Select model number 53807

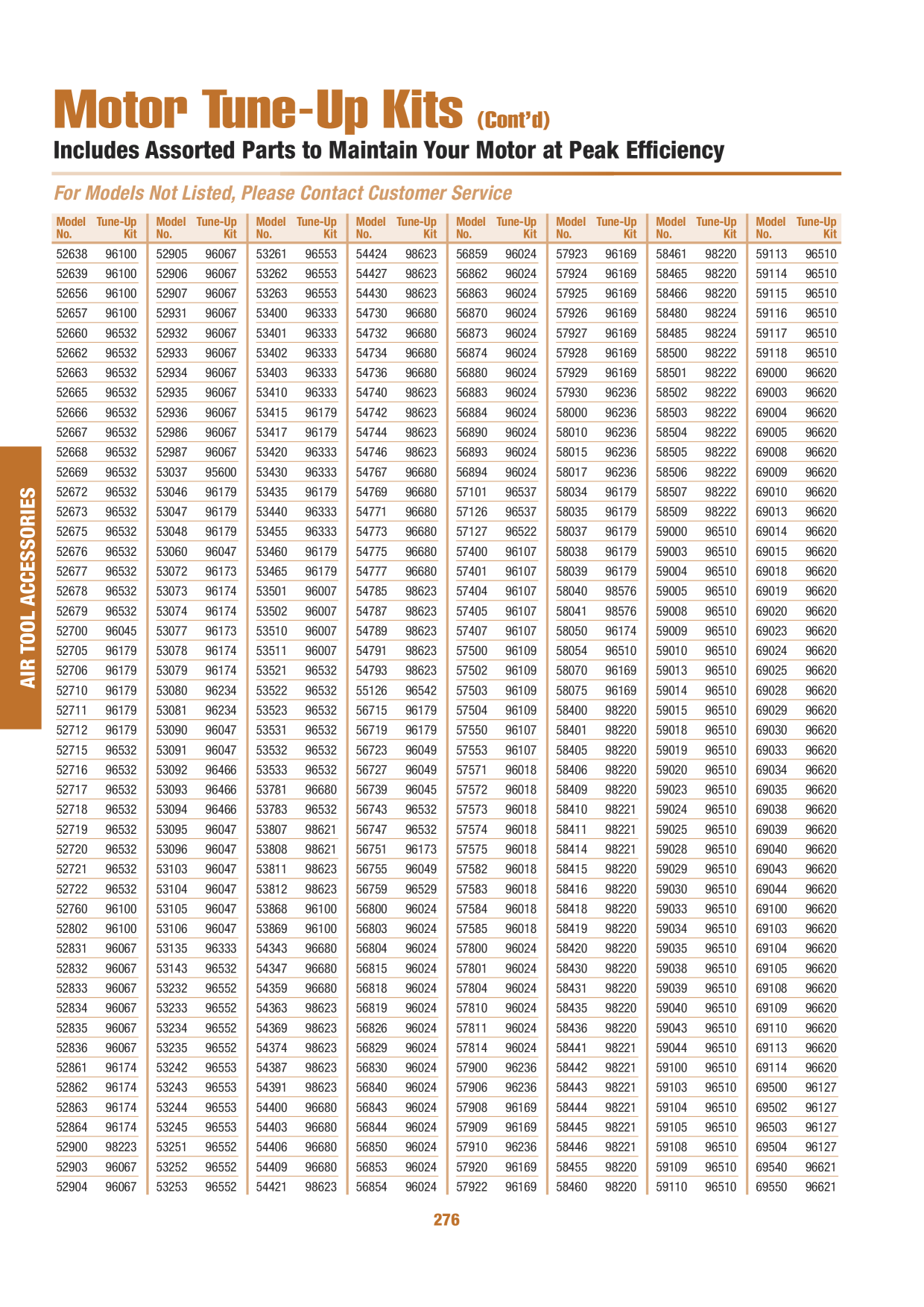tap(271, 829)
